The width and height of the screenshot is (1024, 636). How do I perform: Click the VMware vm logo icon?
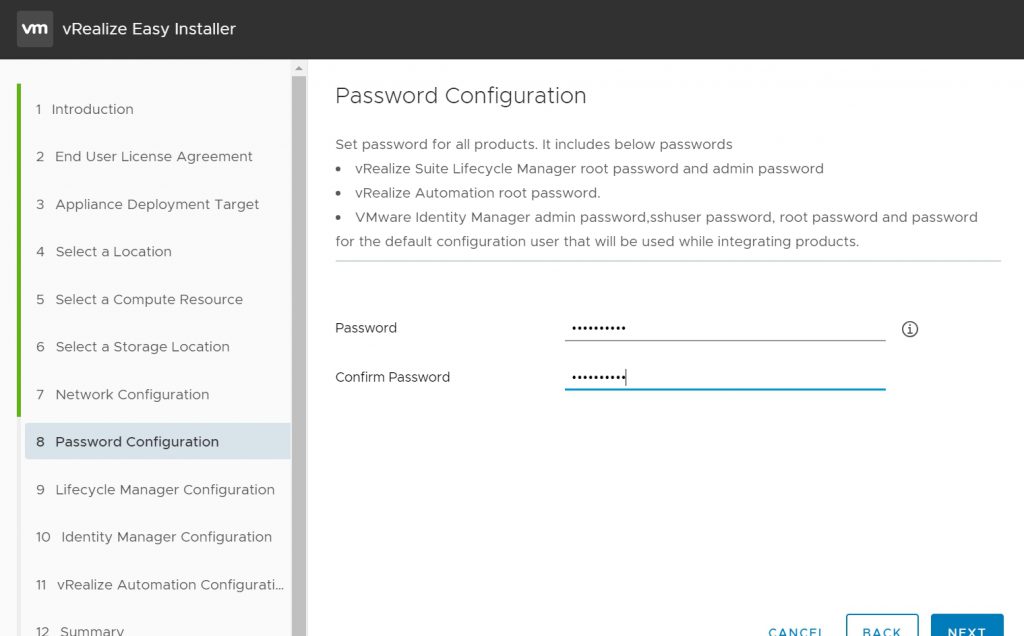35,29
